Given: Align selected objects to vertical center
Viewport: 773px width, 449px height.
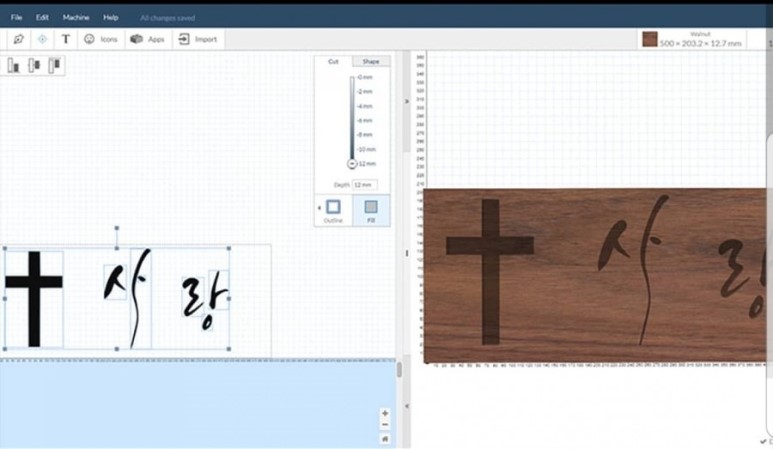Looking at the screenshot, I should point(34,65).
